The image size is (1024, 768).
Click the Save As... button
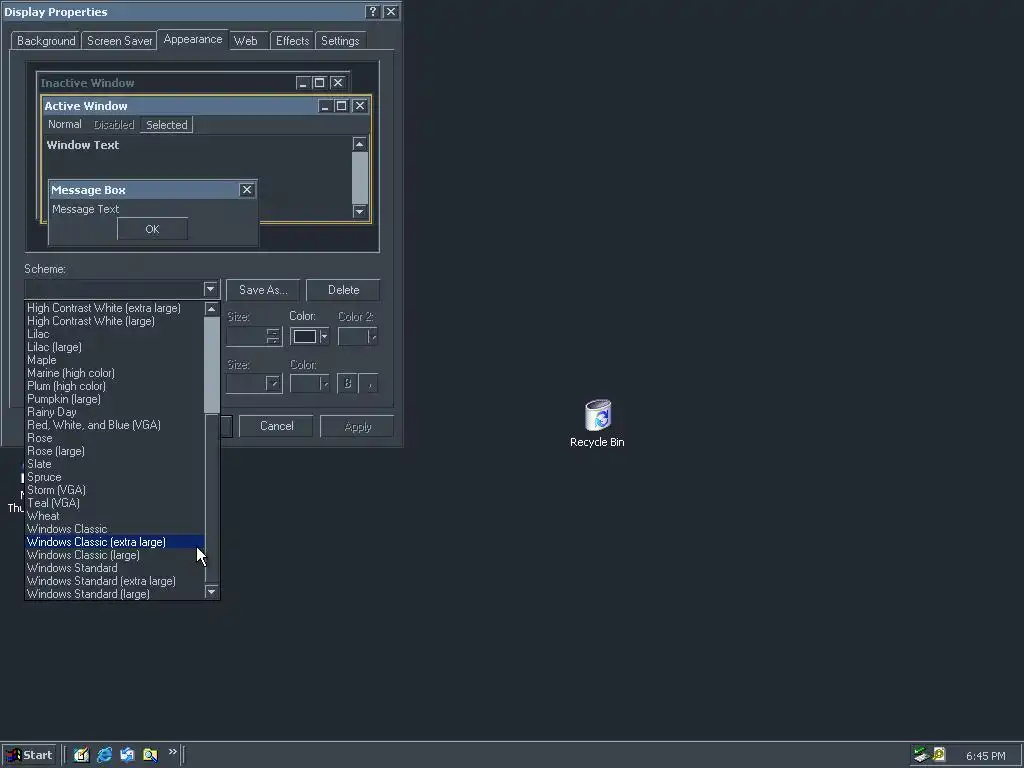[x=263, y=290]
